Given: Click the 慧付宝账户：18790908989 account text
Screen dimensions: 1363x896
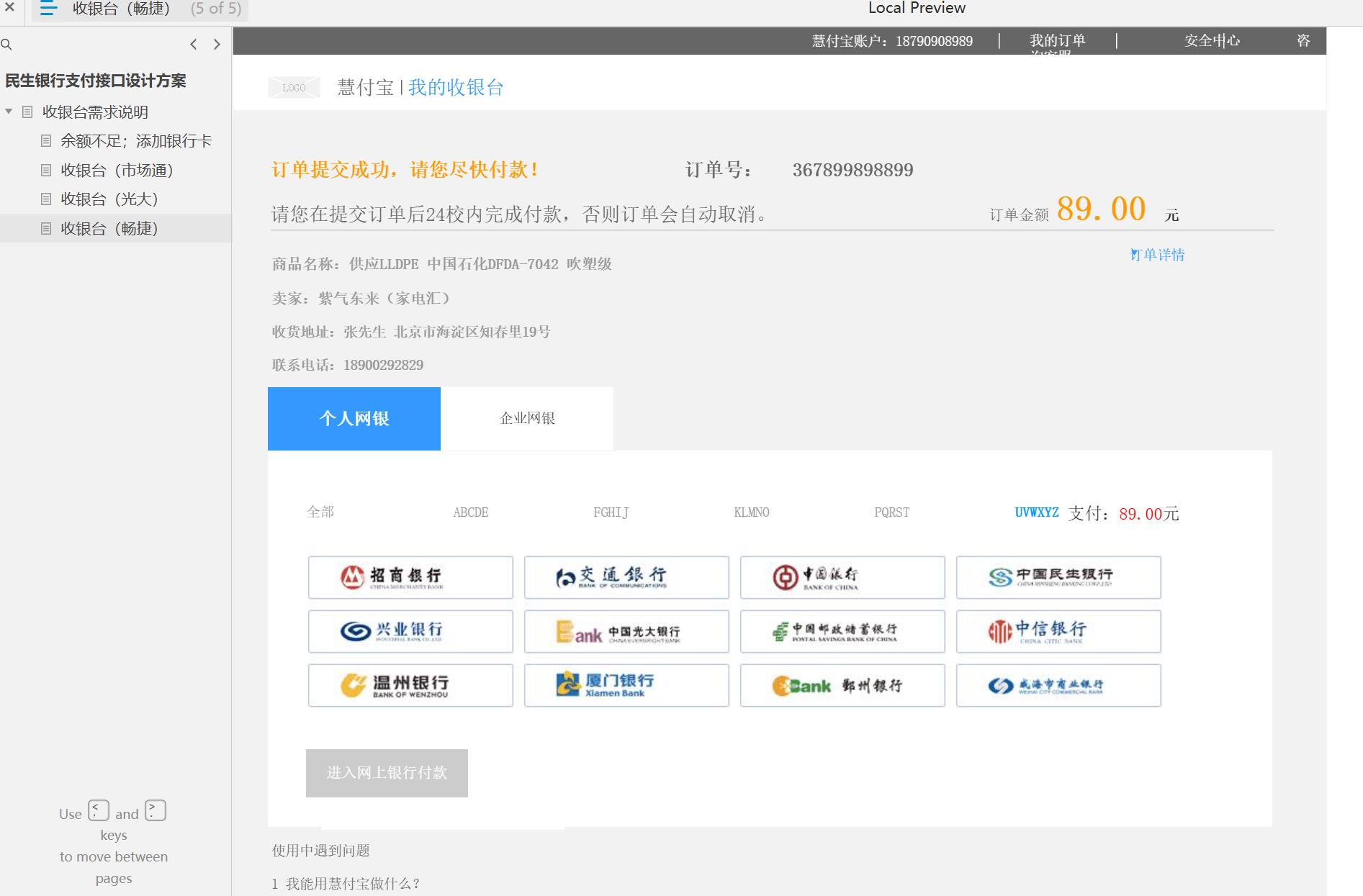Looking at the screenshot, I should (x=892, y=41).
